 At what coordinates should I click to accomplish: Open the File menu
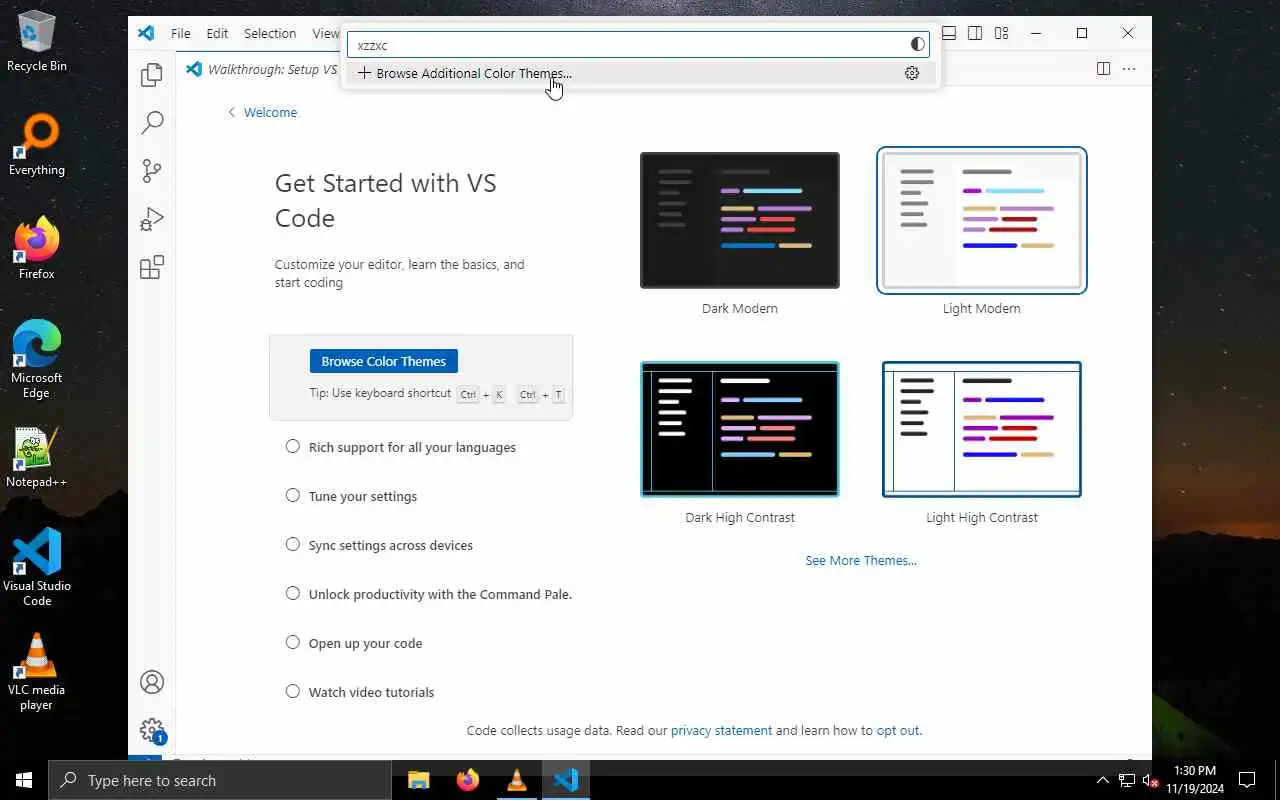coord(180,33)
